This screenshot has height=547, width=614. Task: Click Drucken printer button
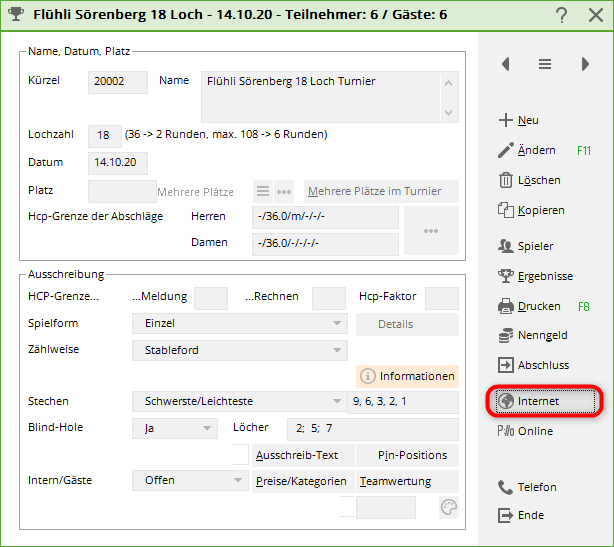click(x=530, y=306)
